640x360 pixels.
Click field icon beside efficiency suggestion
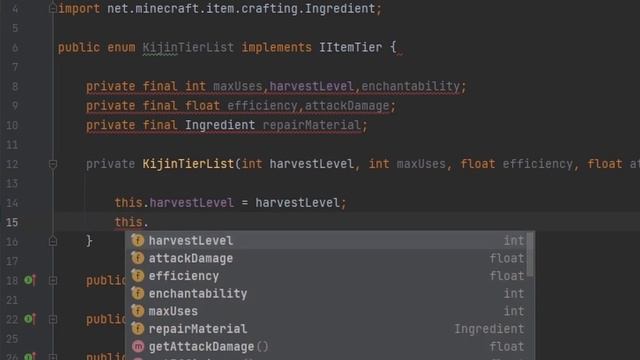[138, 276]
